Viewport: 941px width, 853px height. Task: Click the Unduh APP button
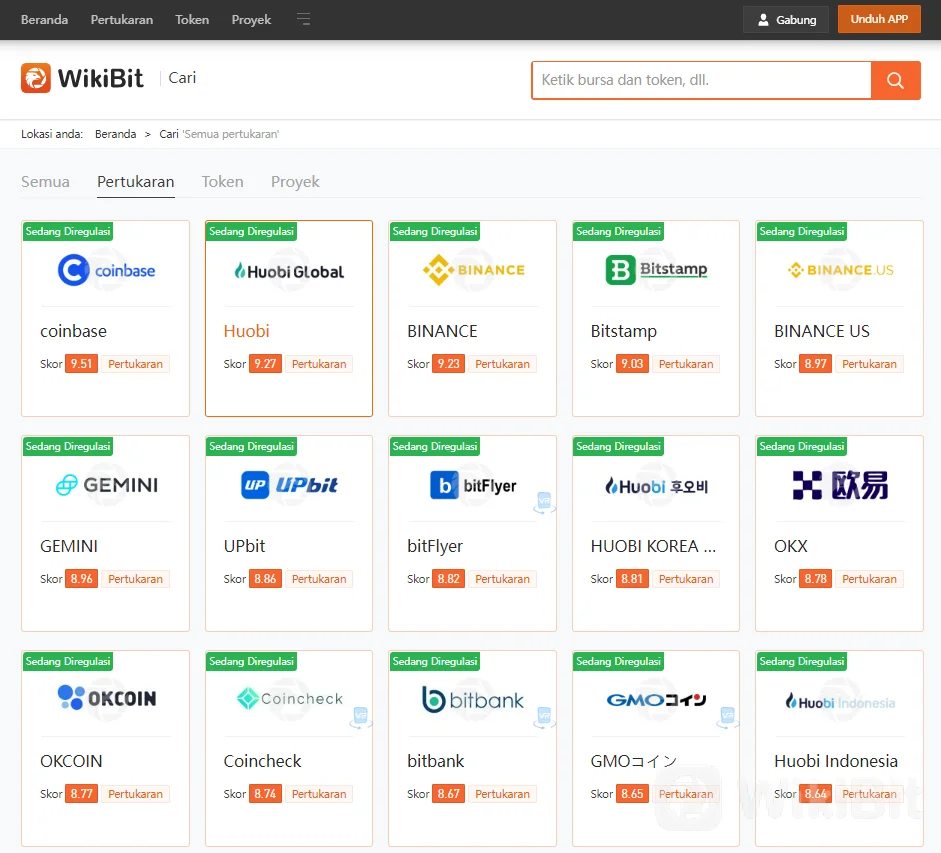pyautogui.click(x=879, y=19)
